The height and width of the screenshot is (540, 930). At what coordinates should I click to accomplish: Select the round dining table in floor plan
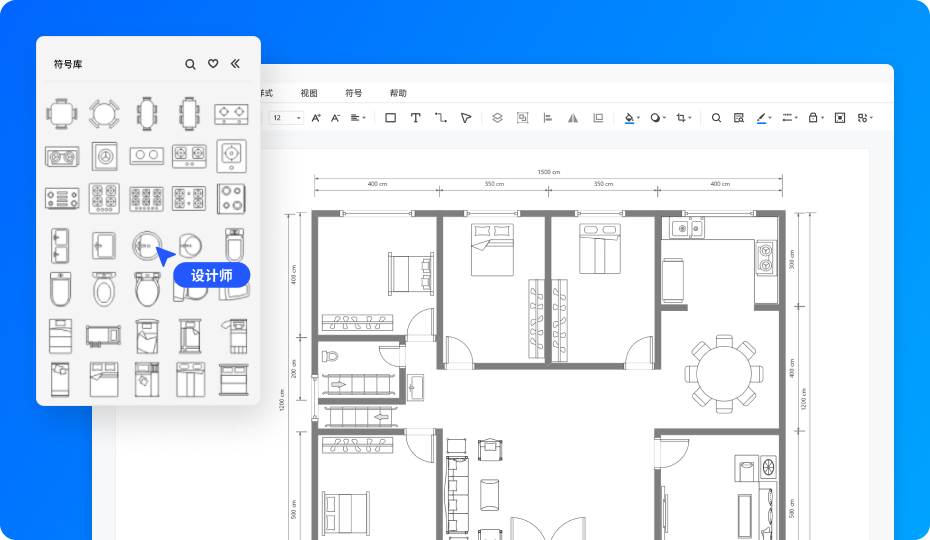724,374
